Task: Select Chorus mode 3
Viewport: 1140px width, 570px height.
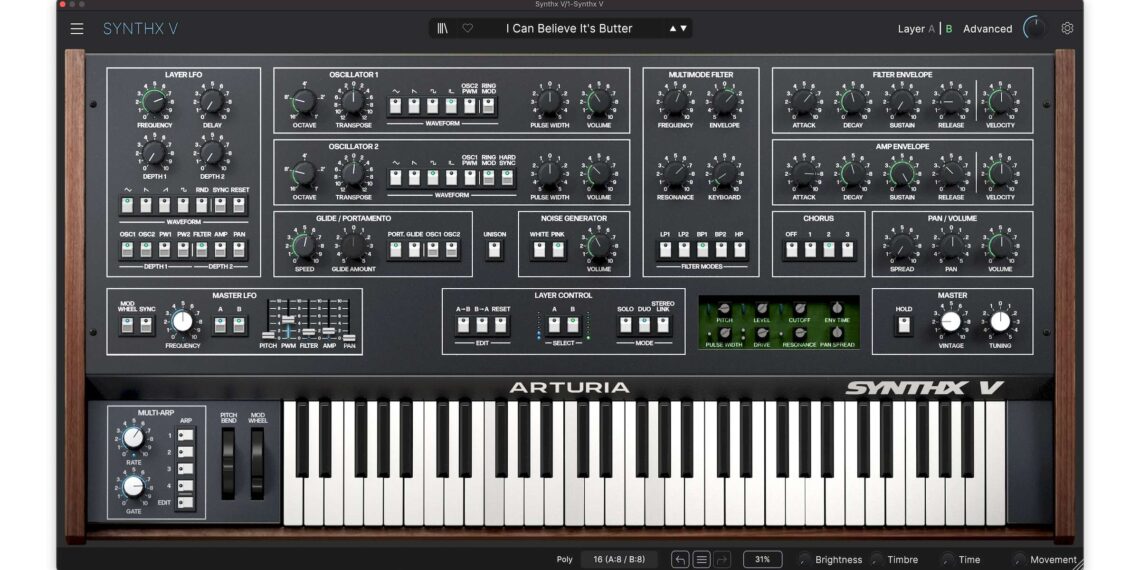Action: pyautogui.click(x=847, y=250)
